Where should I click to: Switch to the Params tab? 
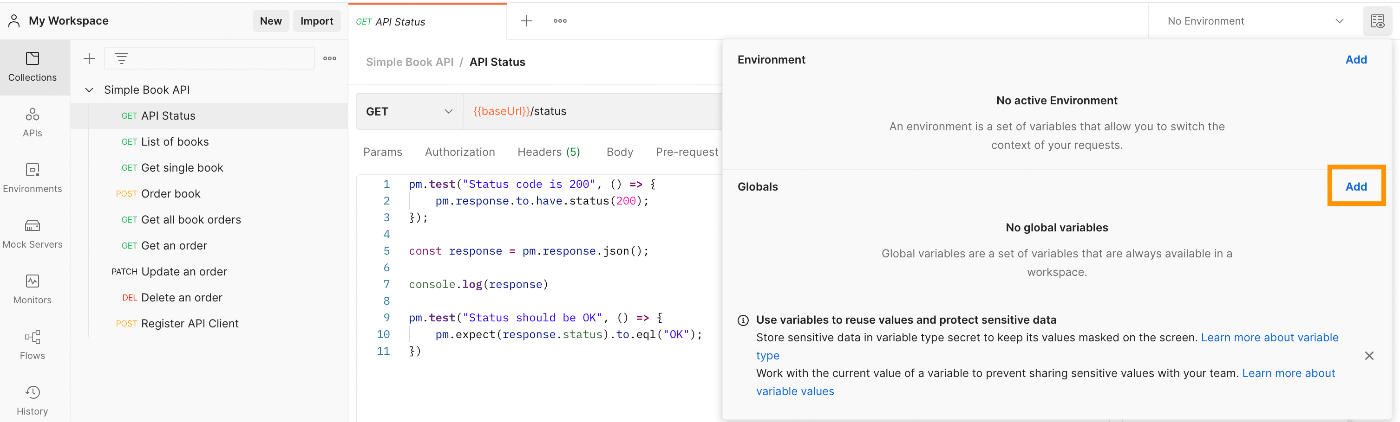382,152
